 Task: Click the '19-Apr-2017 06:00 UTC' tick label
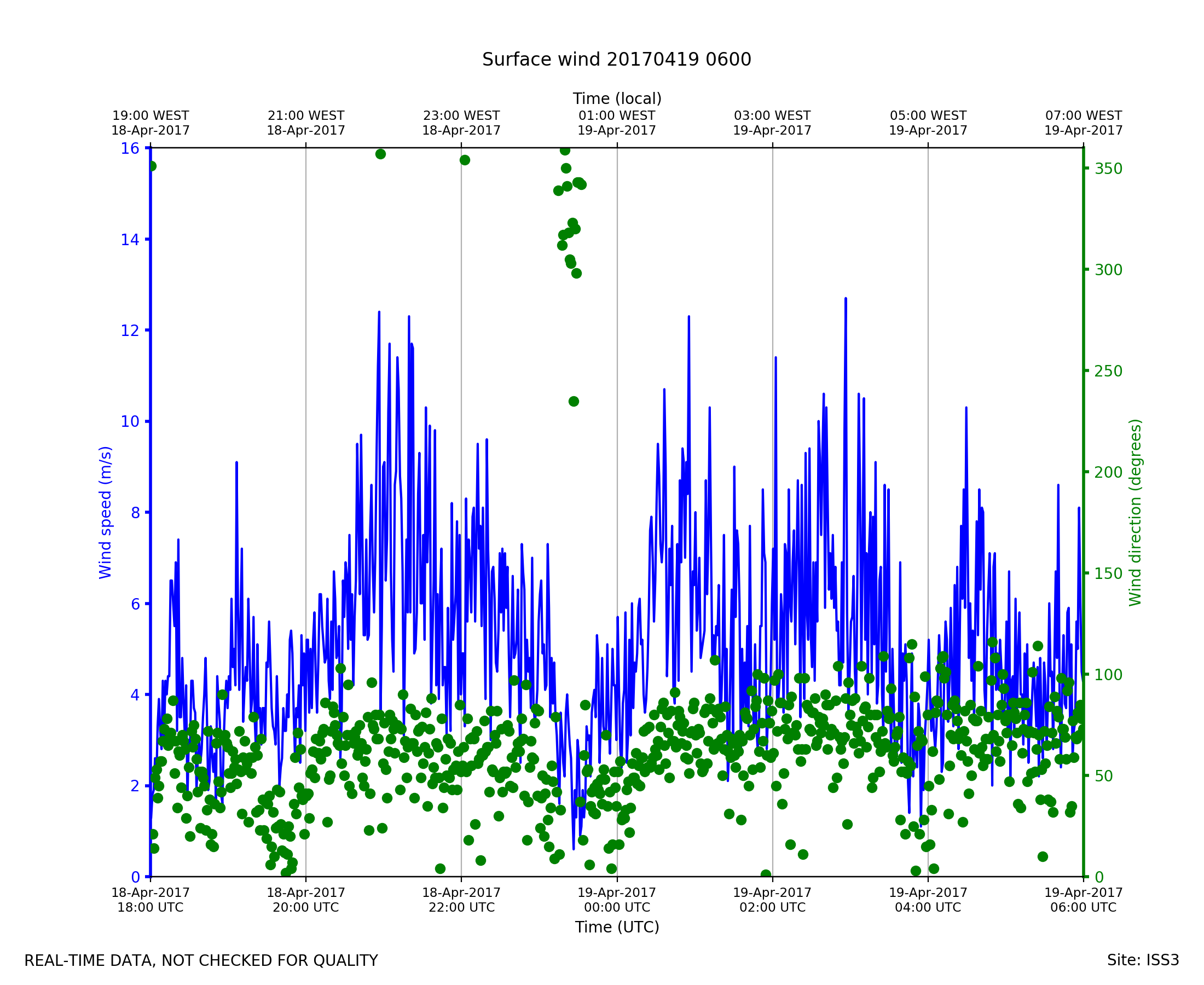click(x=1083, y=900)
